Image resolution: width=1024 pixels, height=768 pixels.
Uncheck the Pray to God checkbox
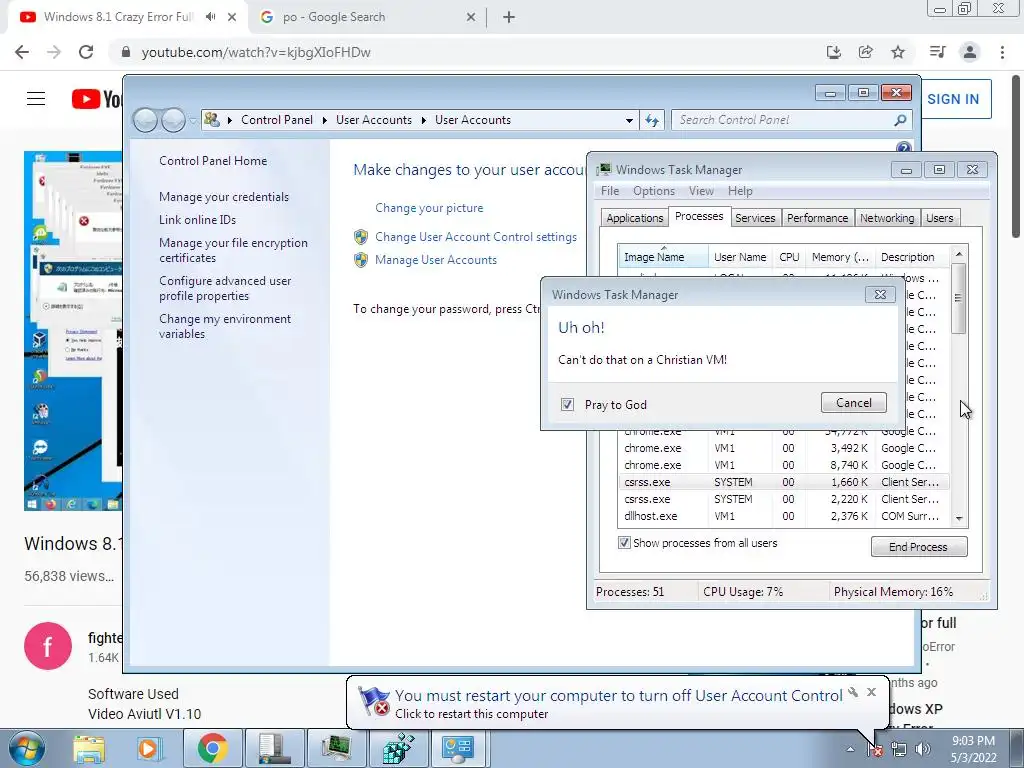568,404
